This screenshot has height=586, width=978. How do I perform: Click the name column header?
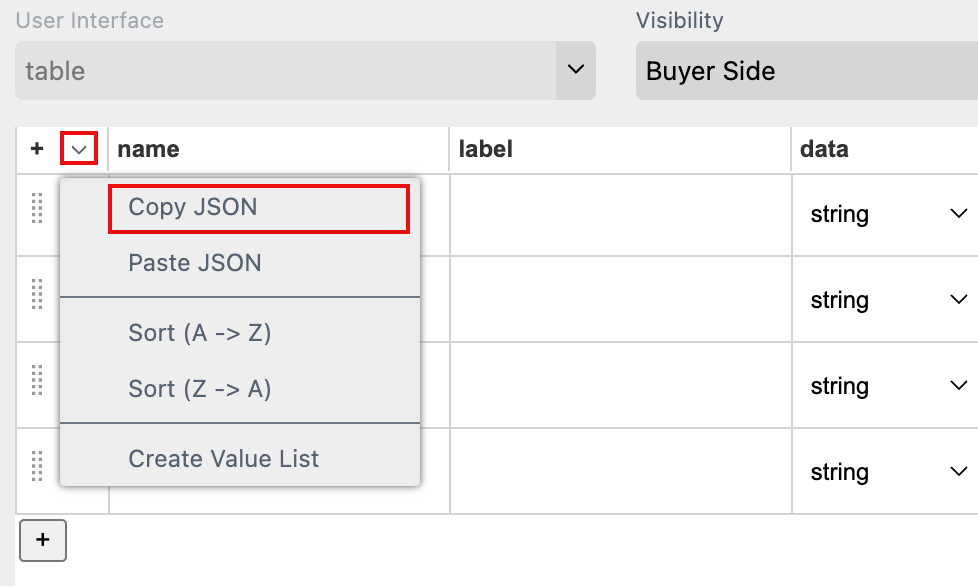[148, 148]
